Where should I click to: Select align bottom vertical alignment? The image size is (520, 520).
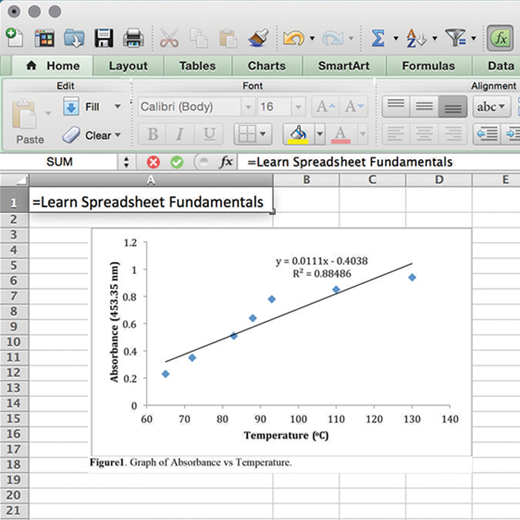coord(452,107)
